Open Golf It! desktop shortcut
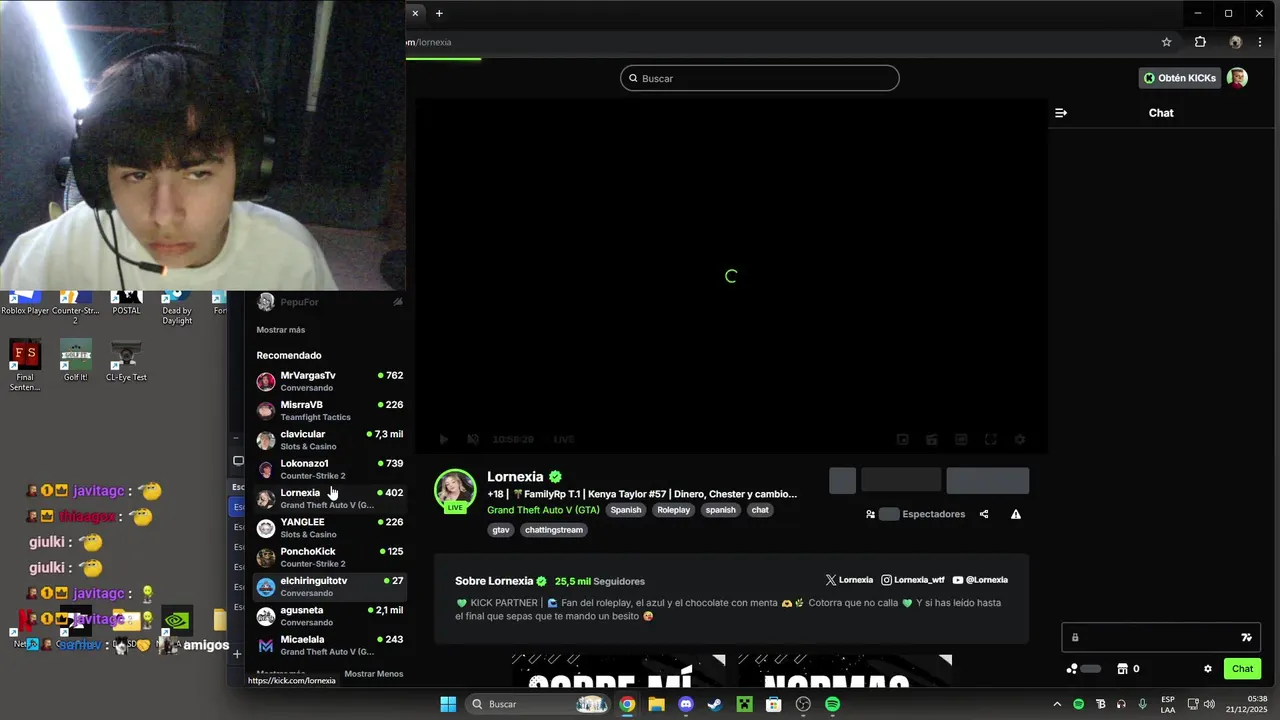The image size is (1280, 720). (75, 361)
